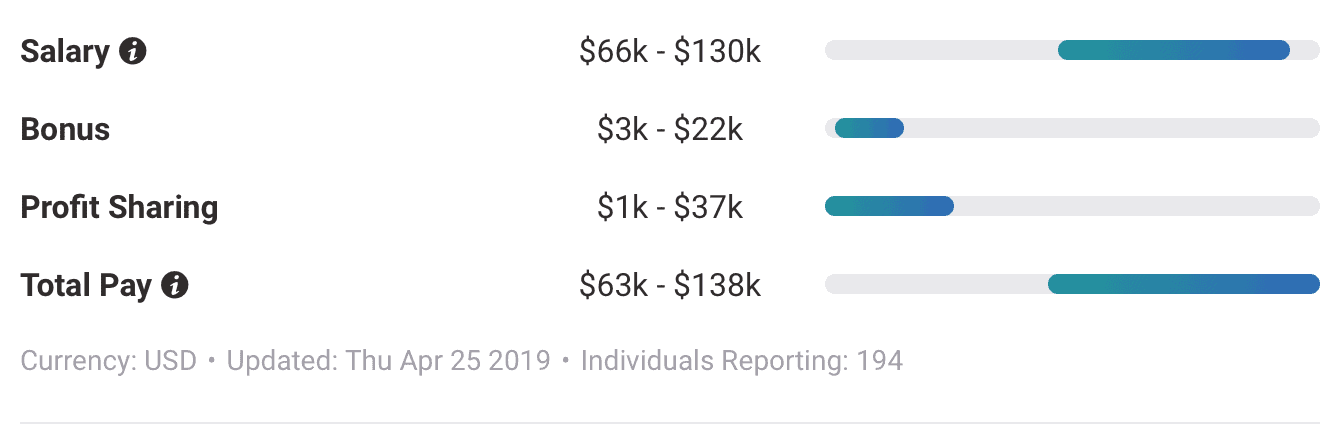The height and width of the screenshot is (426, 1344).
Task: Click the Individuals Reporting: 194 text
Action: [x=742, y=361]
